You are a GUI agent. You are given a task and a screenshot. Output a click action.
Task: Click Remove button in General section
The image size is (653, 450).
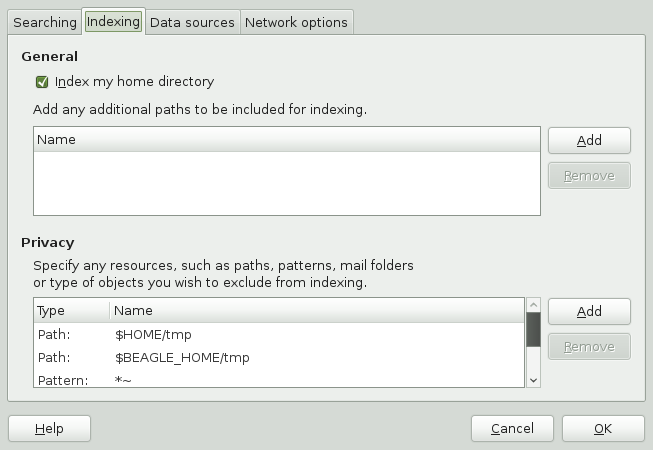[589, 175]
